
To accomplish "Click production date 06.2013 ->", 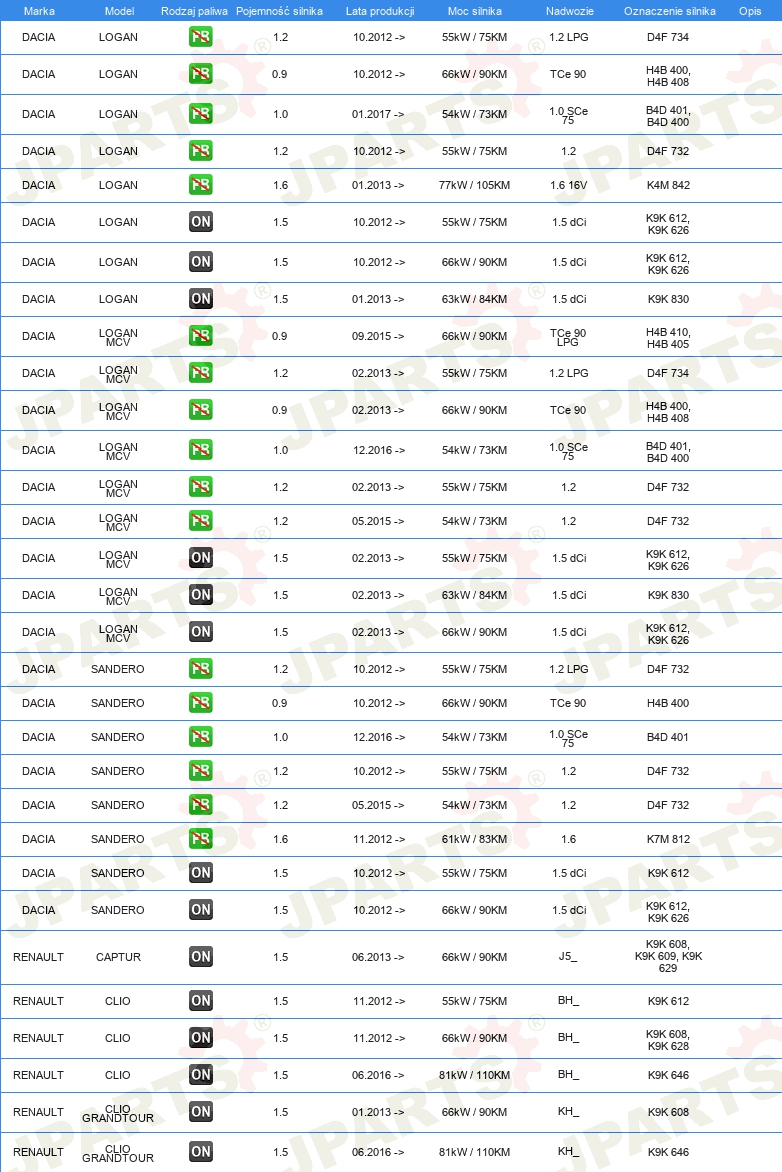I will pos(378,957).
